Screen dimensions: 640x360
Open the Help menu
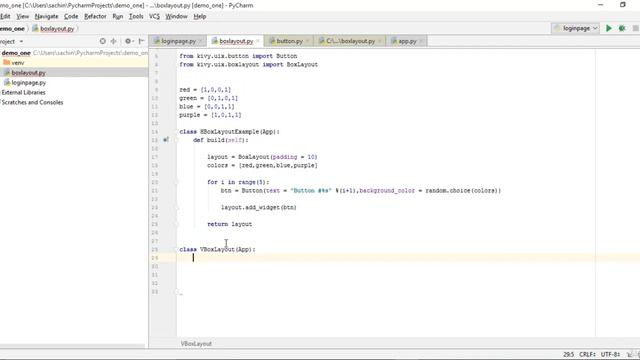(x=200, y=16)
